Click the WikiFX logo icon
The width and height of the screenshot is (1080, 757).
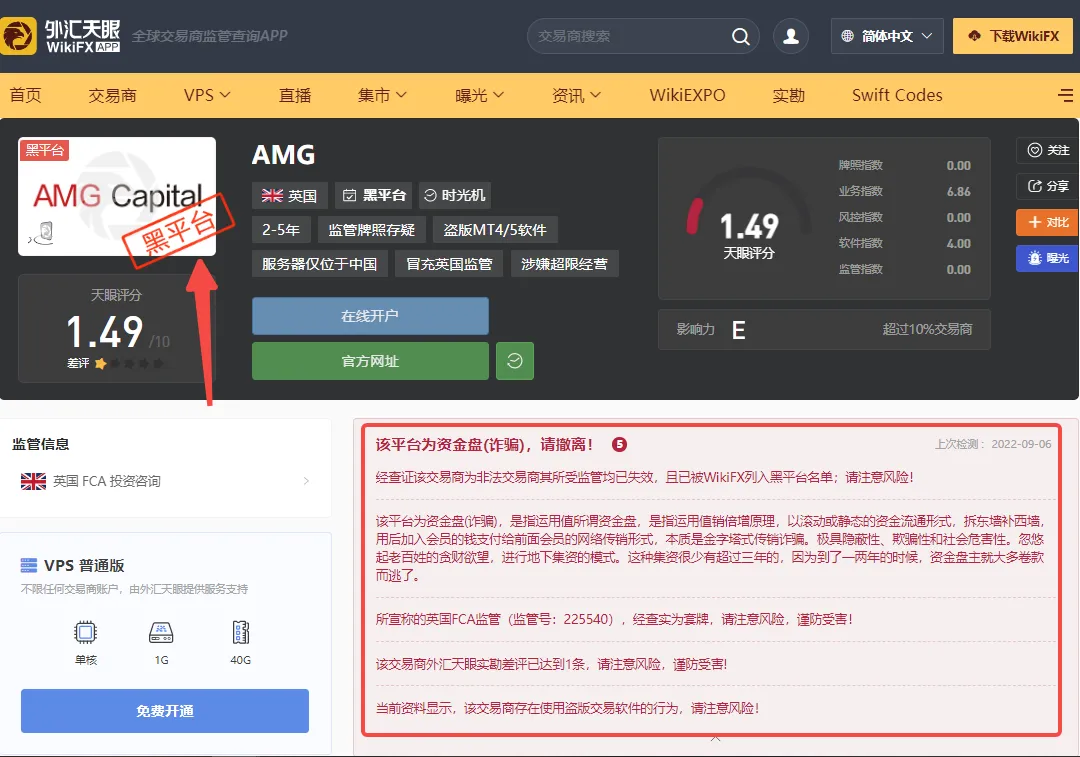point(18,36)
